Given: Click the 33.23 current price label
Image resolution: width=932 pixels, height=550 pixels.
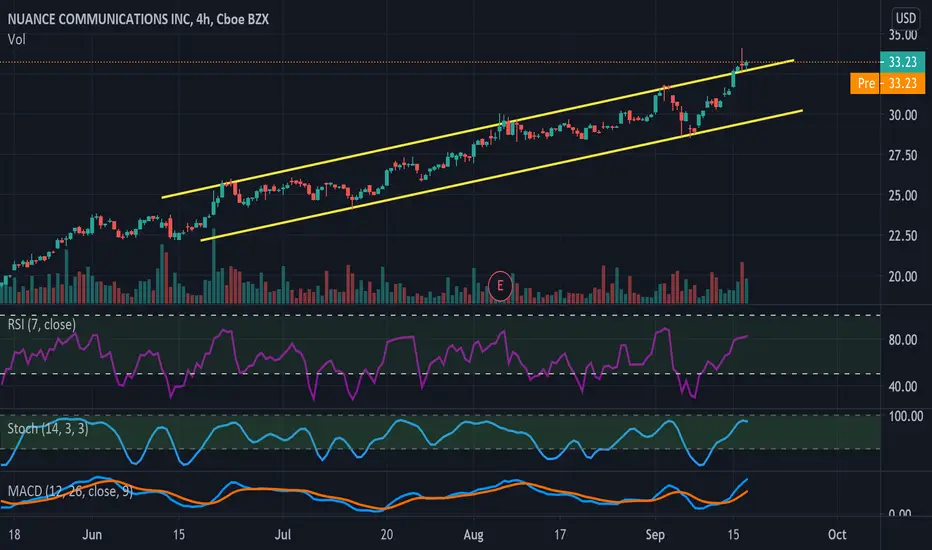Looking at the screenshot, I should point(902,62).
